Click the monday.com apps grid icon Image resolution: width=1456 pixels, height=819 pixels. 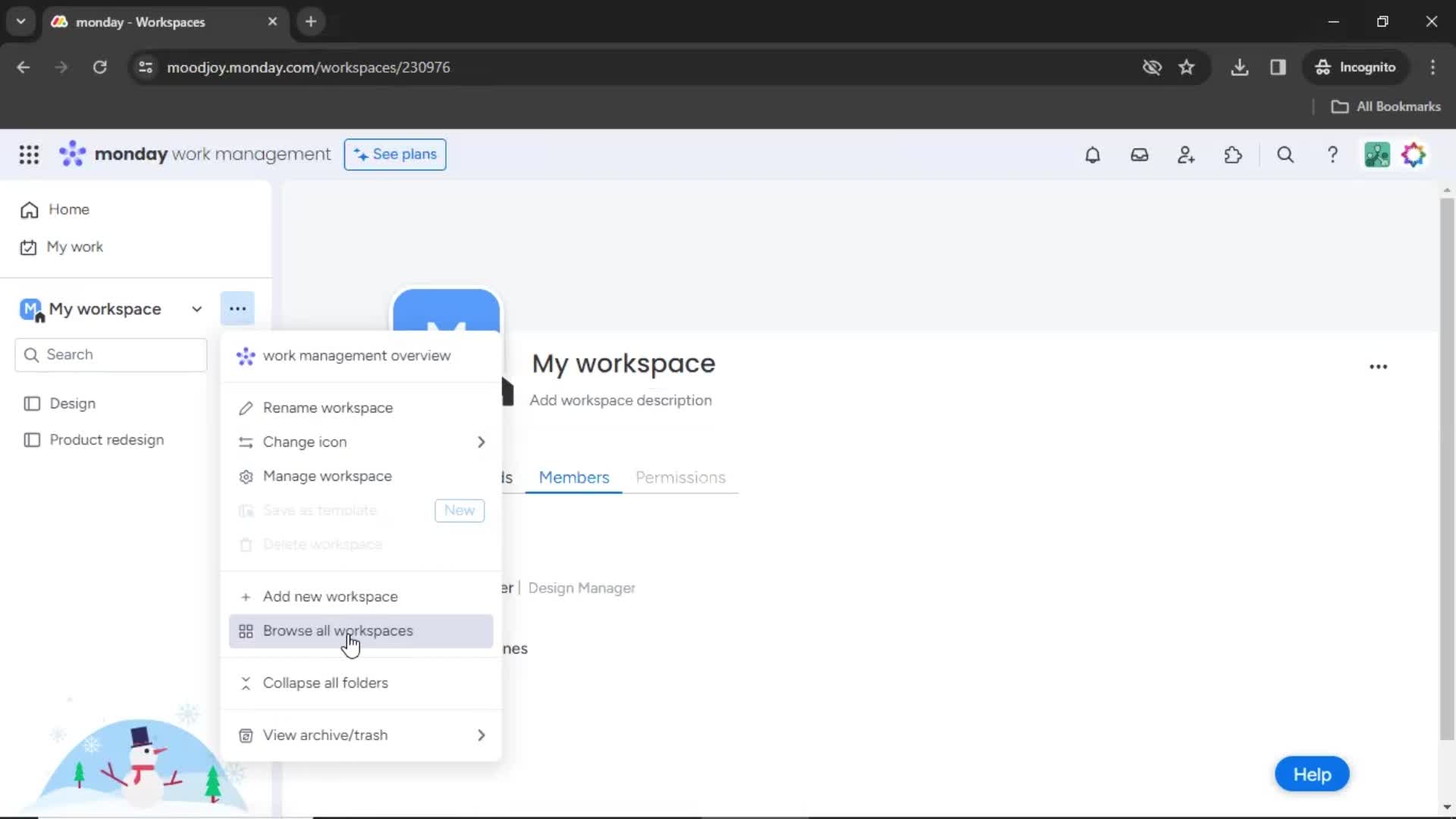[x=29, y=154]
